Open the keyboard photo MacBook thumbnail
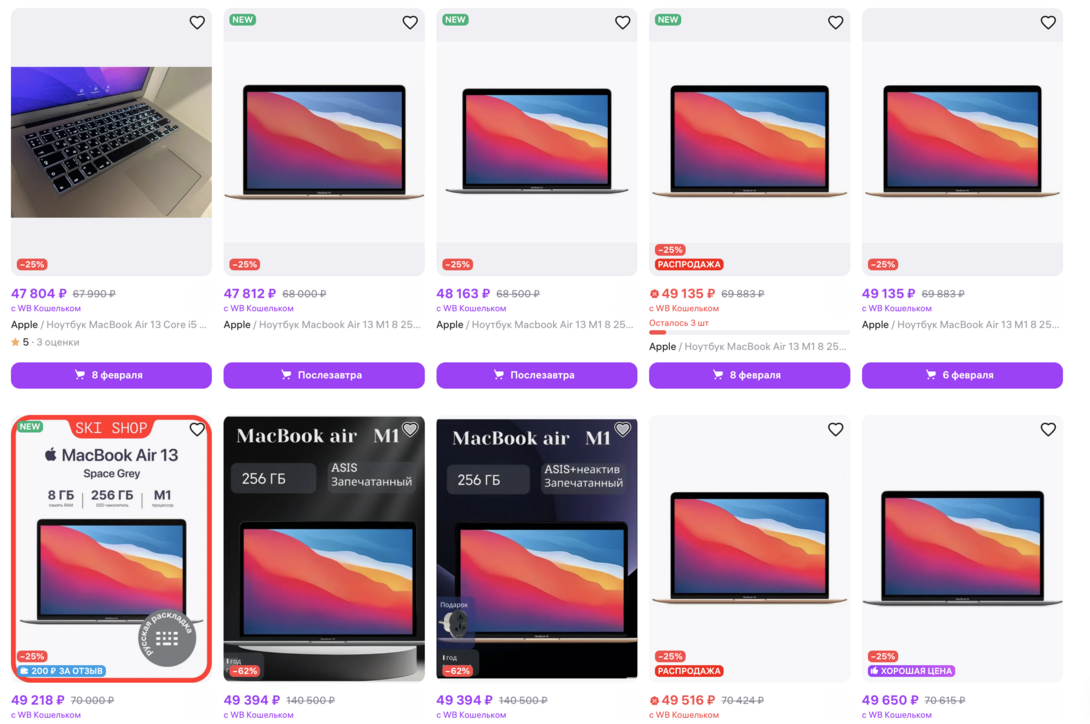This screenshot has width=1090, height=724. point(111,142)
